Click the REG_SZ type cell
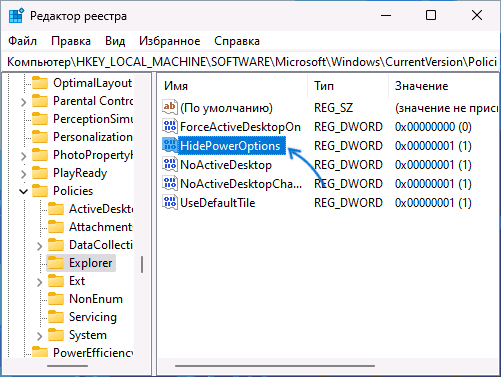 [333, 108]
